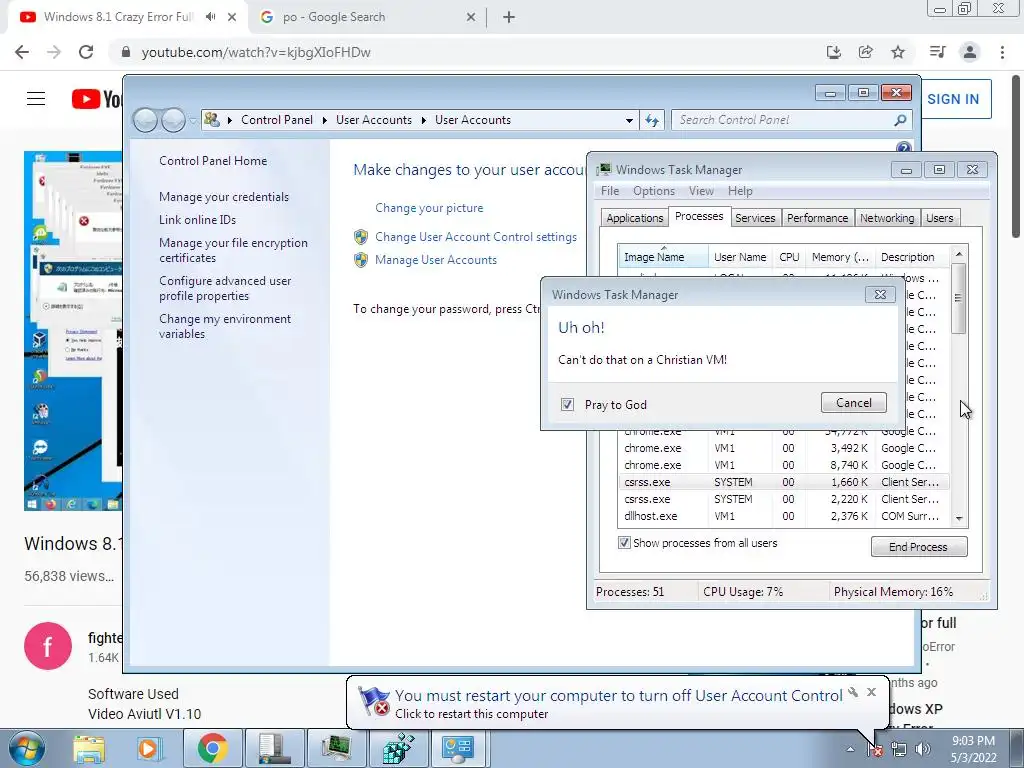This screenshot has height=768, width=1024.
Task: Open Task Manager View menu
Action: pyautogui.click(x=701, y=191)
